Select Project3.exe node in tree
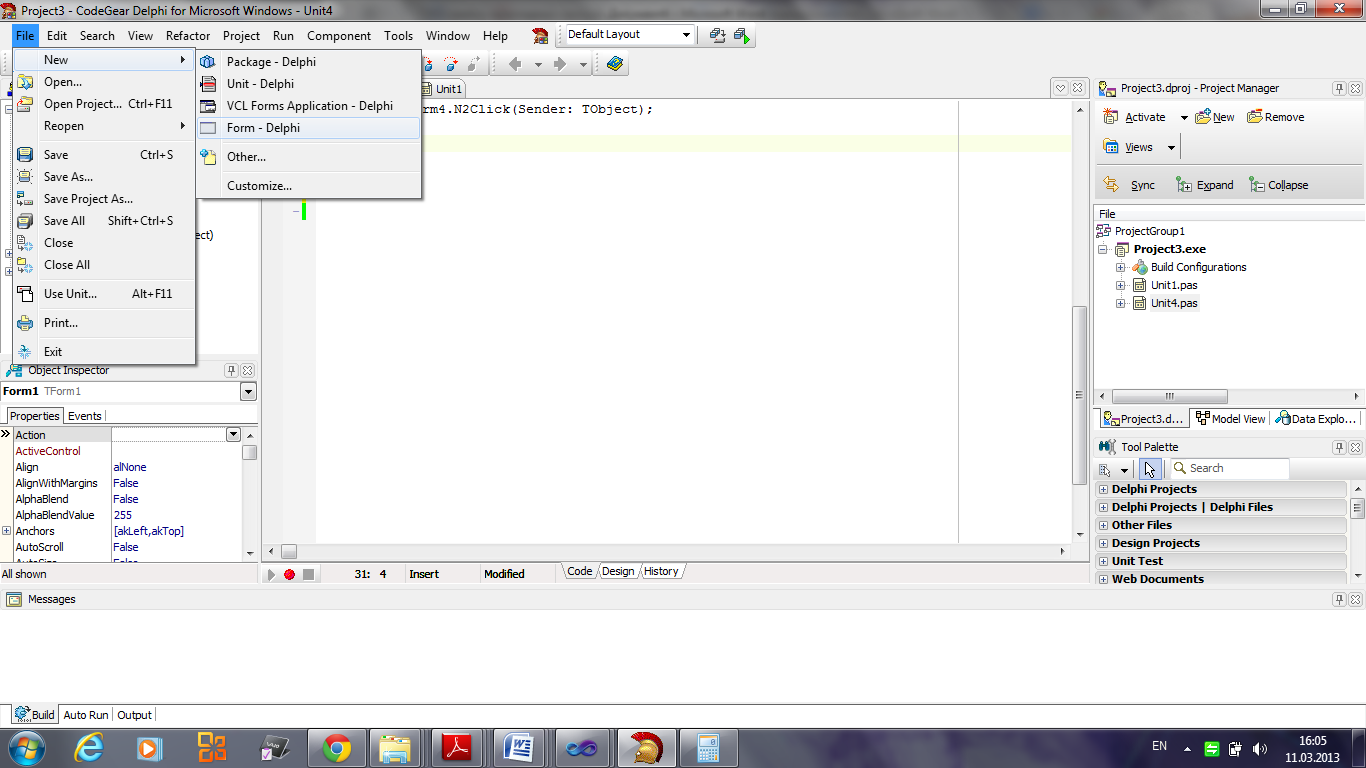This screenshot has height=768, width=1366. click(x=1169, y=249)
